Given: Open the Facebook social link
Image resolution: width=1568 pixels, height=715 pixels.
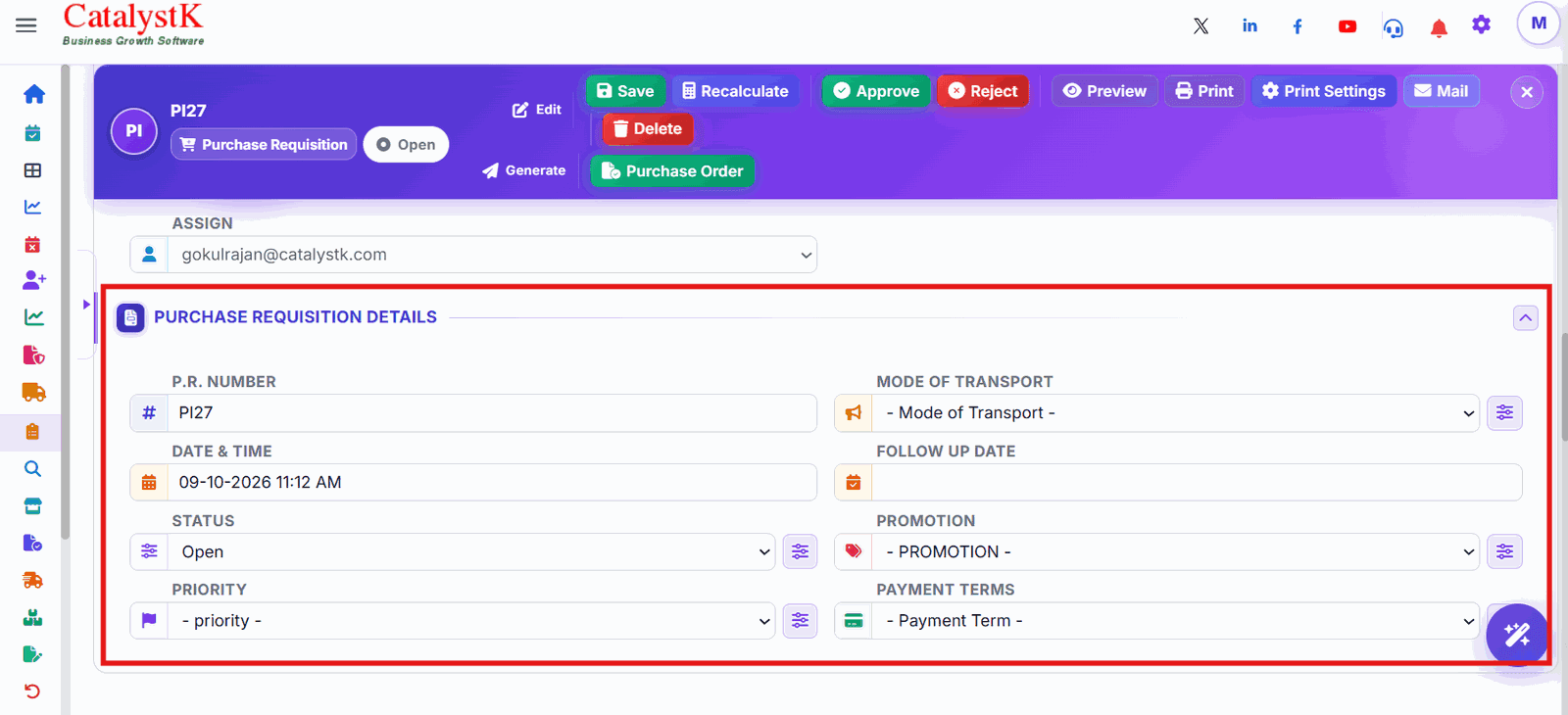Looking at the screenshot, I should click(1298, 26).
